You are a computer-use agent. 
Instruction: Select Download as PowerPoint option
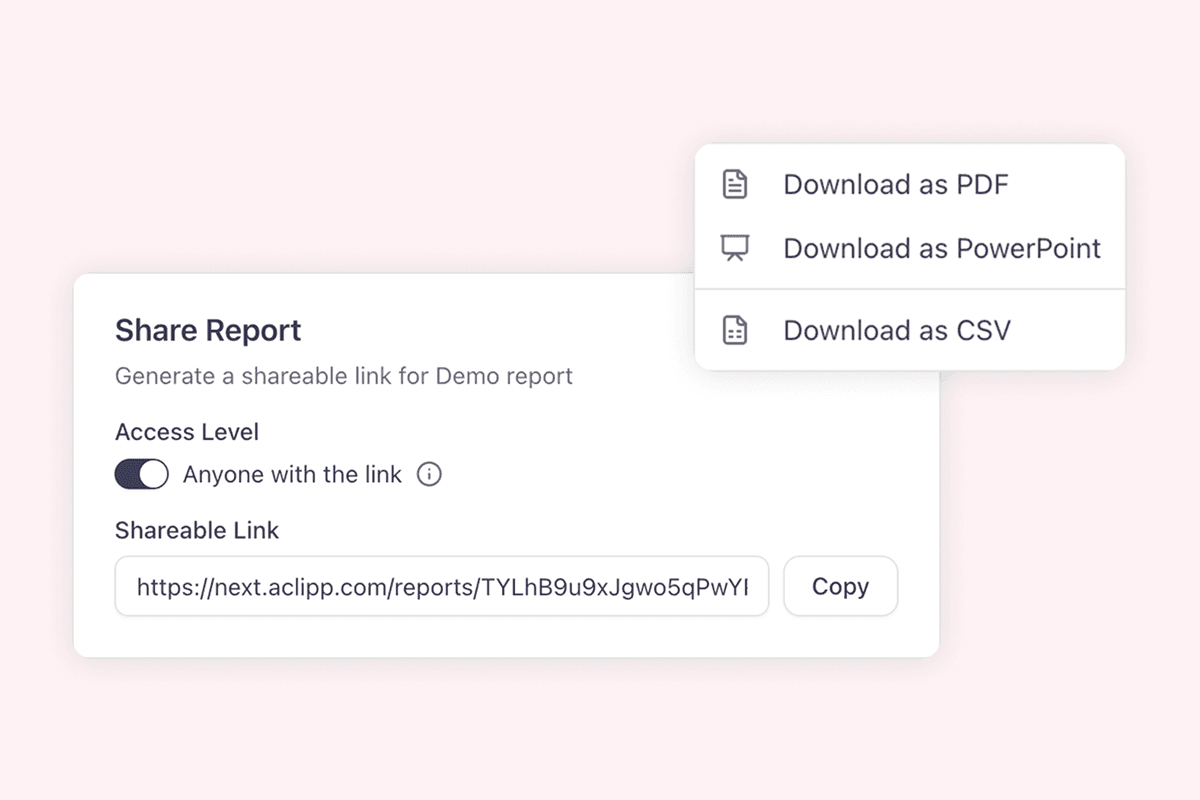point(943,248)
